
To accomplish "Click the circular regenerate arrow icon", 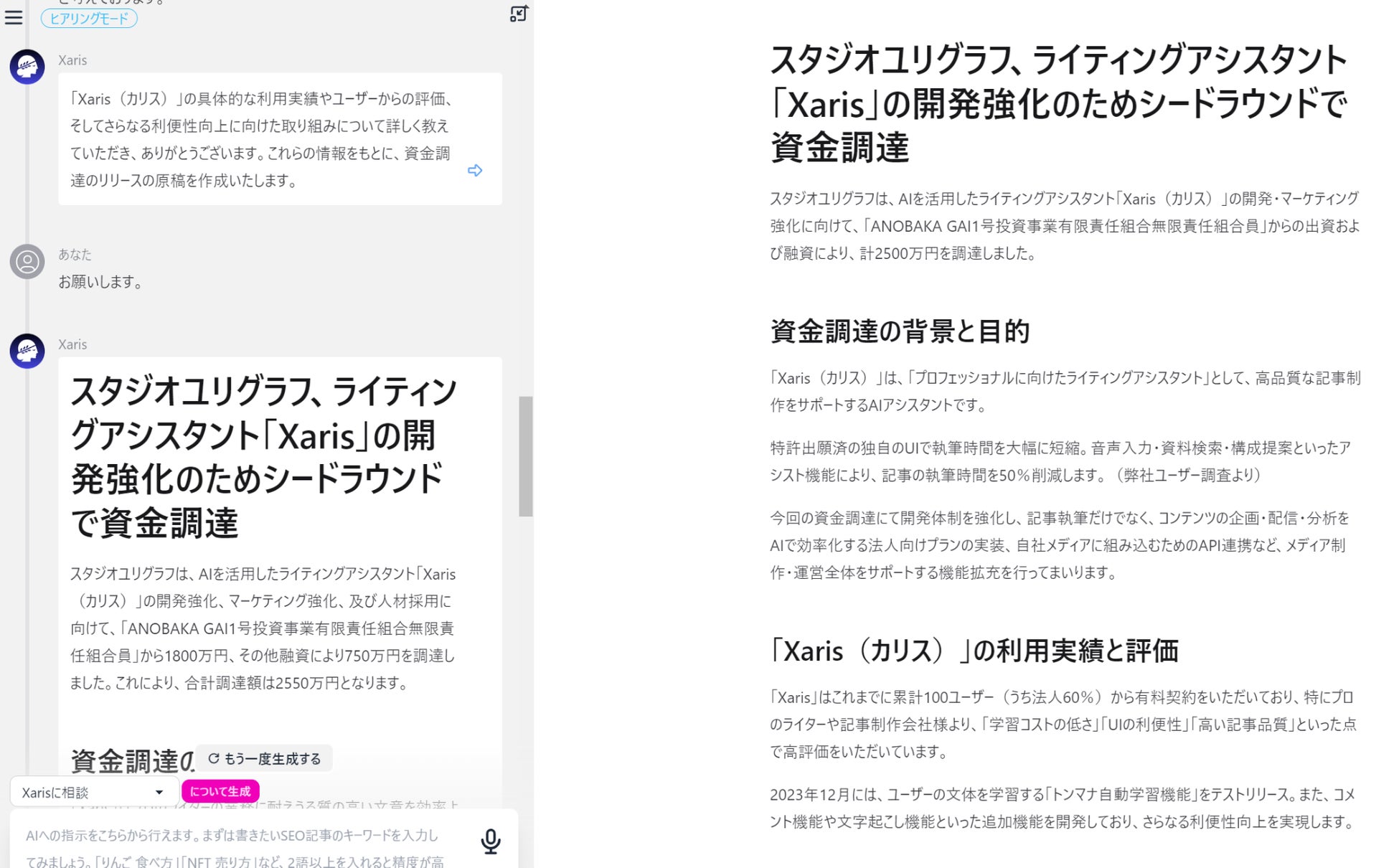I will pos(213,758).
